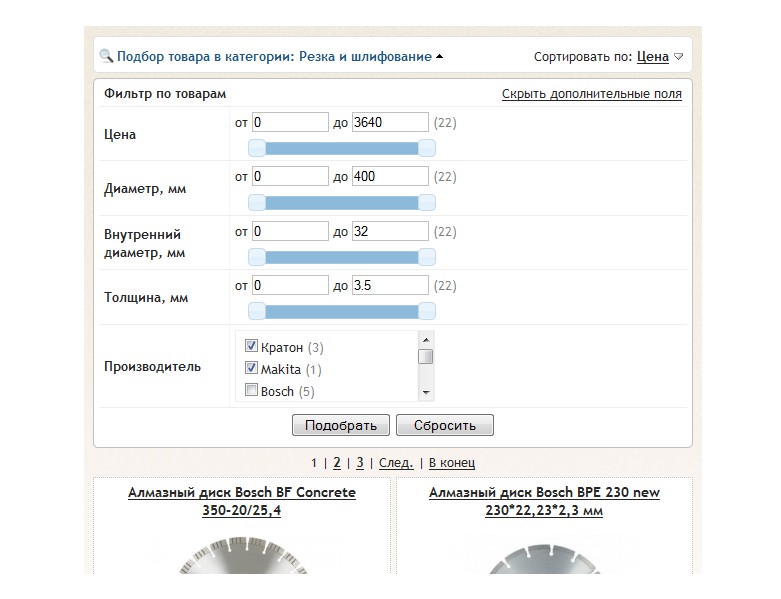This screenshot has height=599, width=781.
Task: Click the magnifier icon beside Подбор товара
Action: [106, 57]
